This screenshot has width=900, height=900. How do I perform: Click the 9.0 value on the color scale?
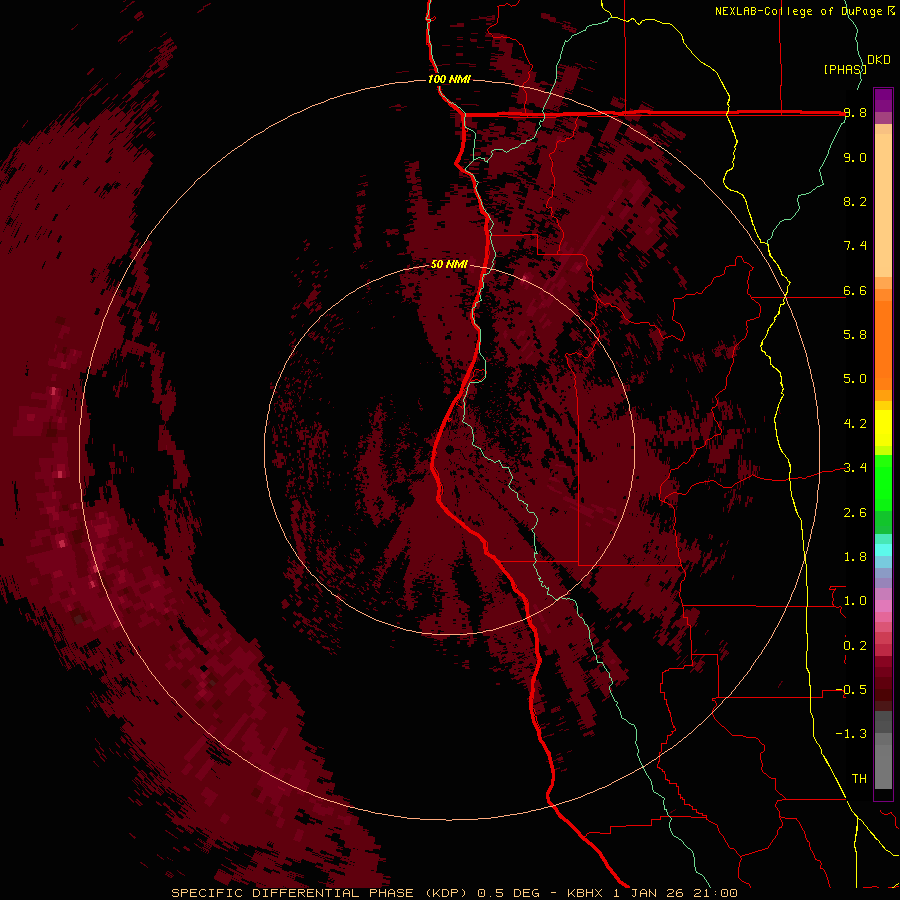(x=855, y=157)
